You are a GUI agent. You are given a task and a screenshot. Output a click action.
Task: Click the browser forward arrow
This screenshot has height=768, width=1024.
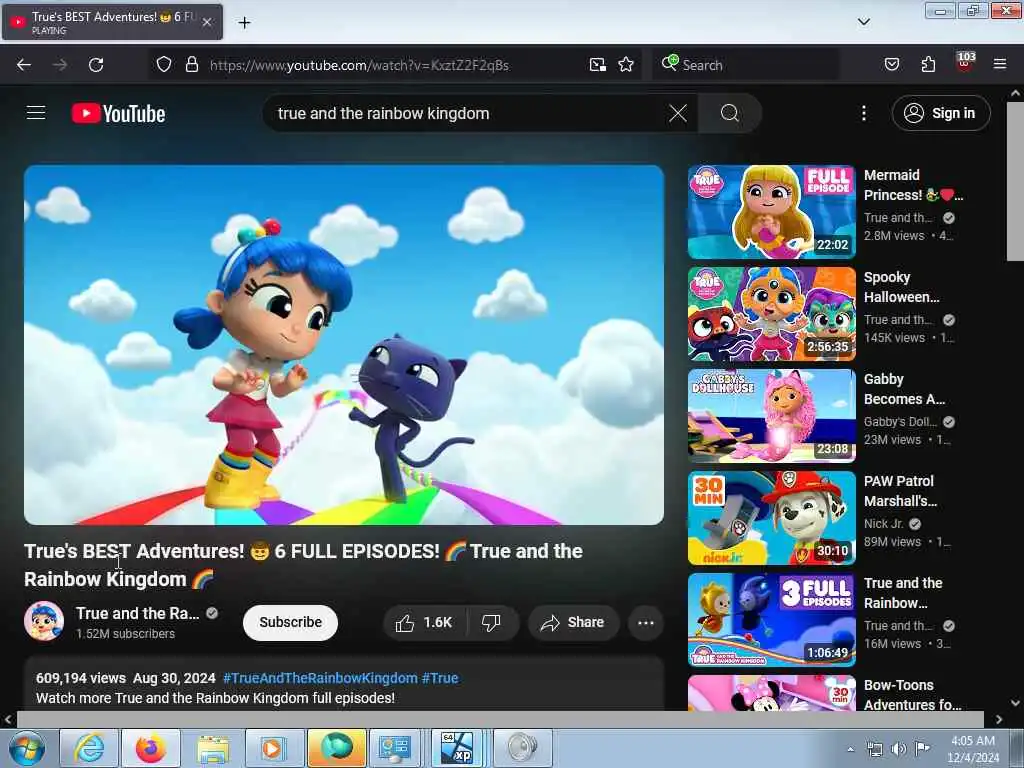pyautogui.click(x=60, y=65)
